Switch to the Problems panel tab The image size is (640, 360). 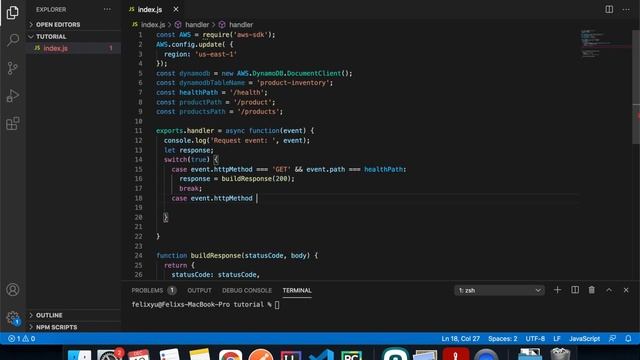tap(153, 290)
